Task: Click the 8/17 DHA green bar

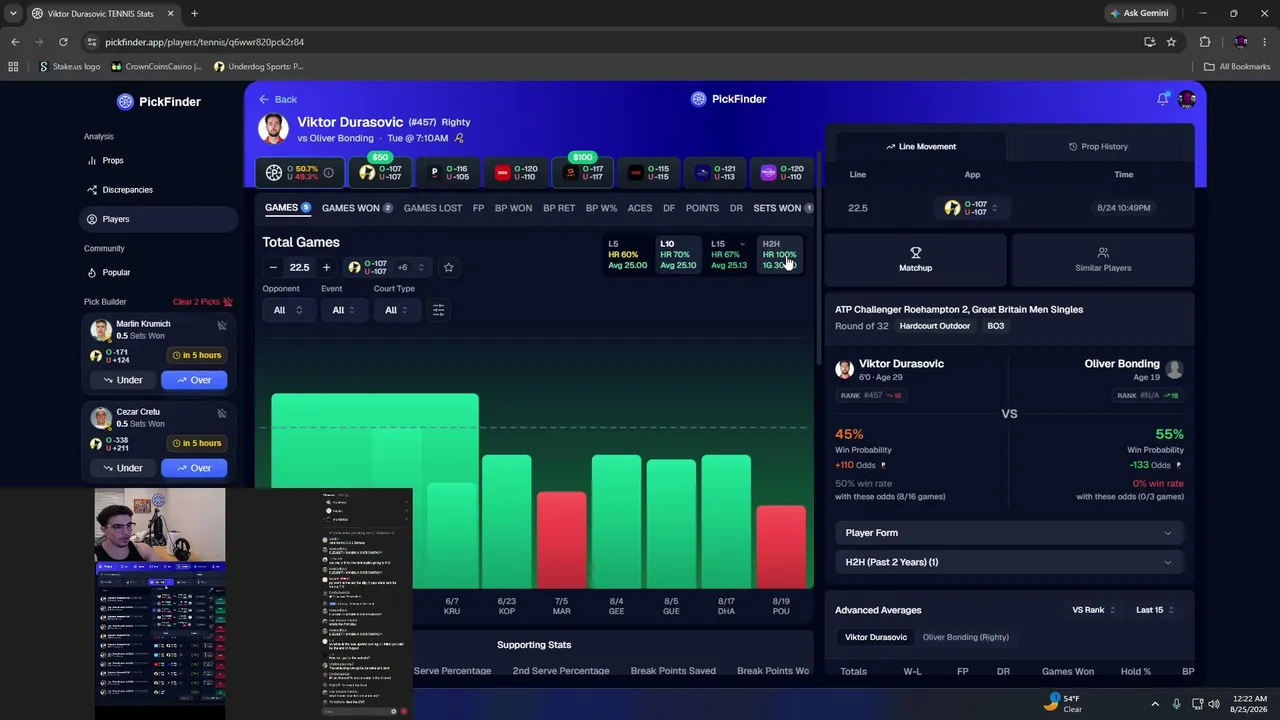Action: click(x=726, y=522)
